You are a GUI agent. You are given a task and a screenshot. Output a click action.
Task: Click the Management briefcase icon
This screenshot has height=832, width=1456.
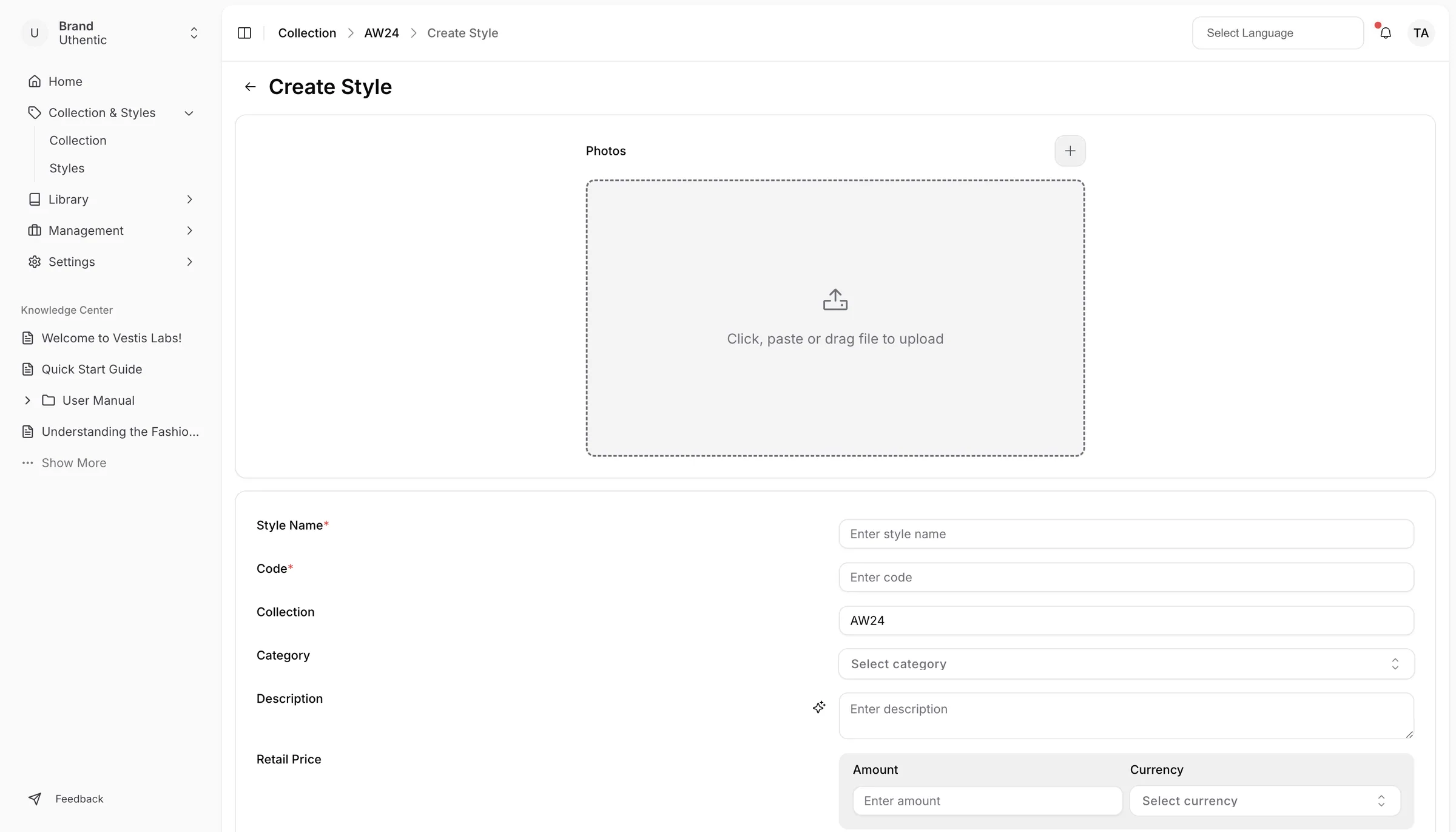[x=35, y=231]
